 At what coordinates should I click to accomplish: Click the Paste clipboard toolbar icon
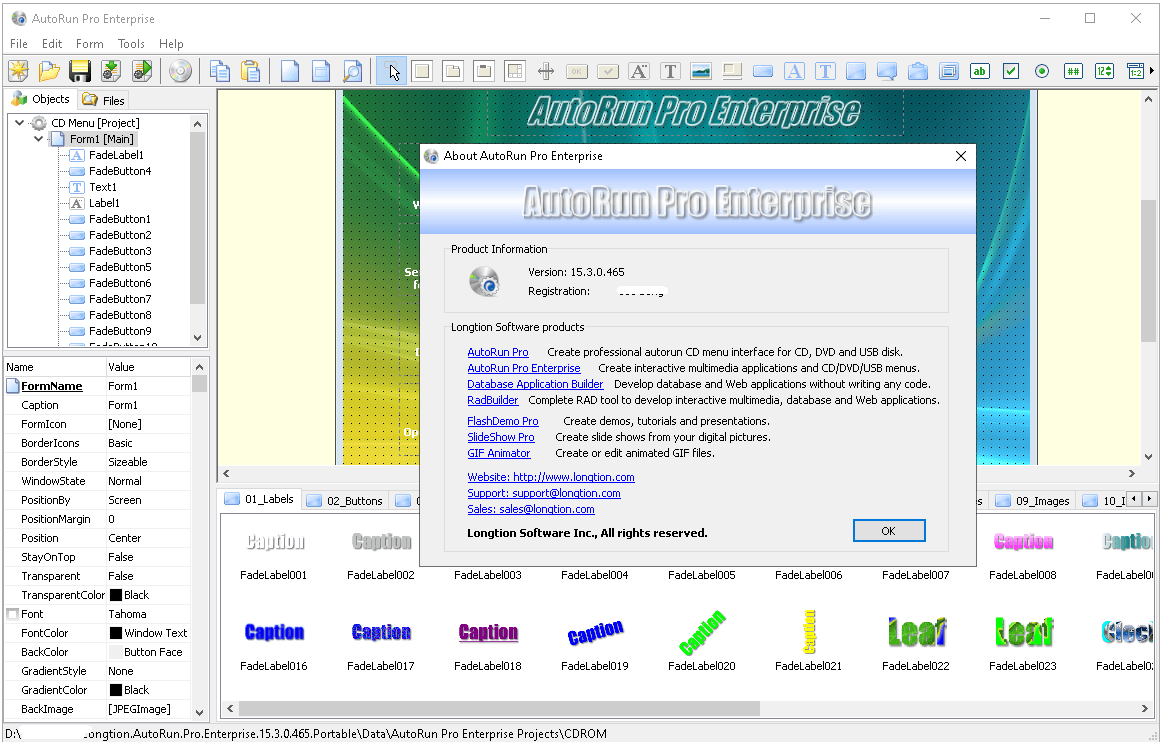(x=251, y=71)
